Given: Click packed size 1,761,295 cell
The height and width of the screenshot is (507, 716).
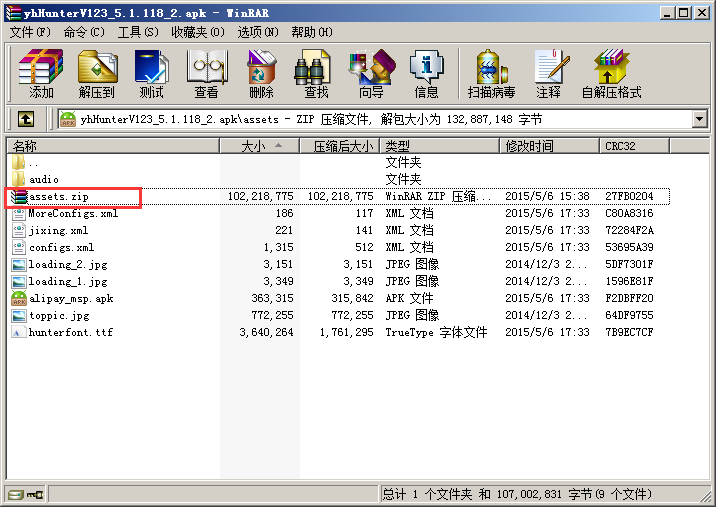Looking at the screenshot, I should click(347, 333).
